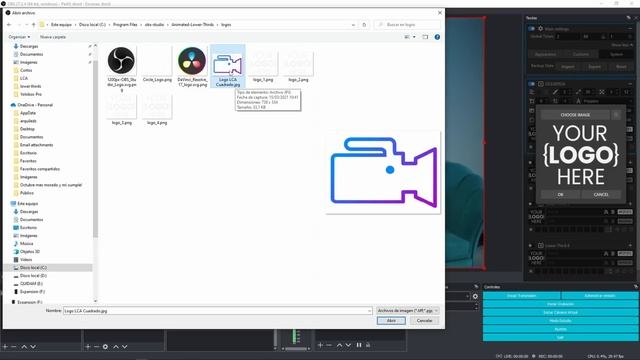
Task: Go up one folder level arrow
Action: pos(33,24)
